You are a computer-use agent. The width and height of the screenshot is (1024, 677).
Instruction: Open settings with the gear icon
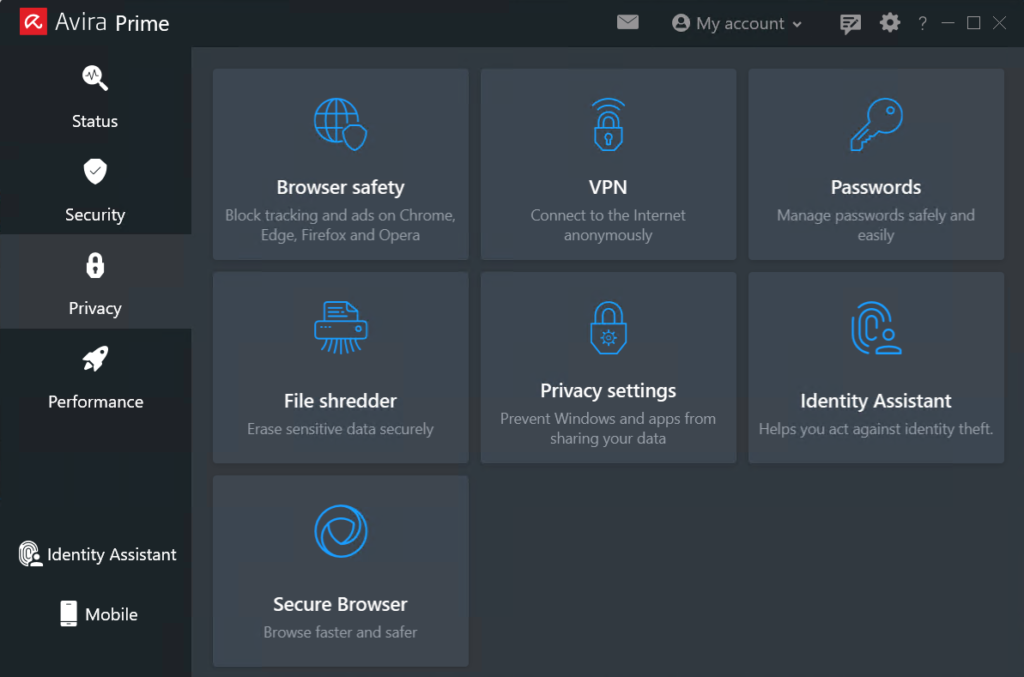[890, 23]
